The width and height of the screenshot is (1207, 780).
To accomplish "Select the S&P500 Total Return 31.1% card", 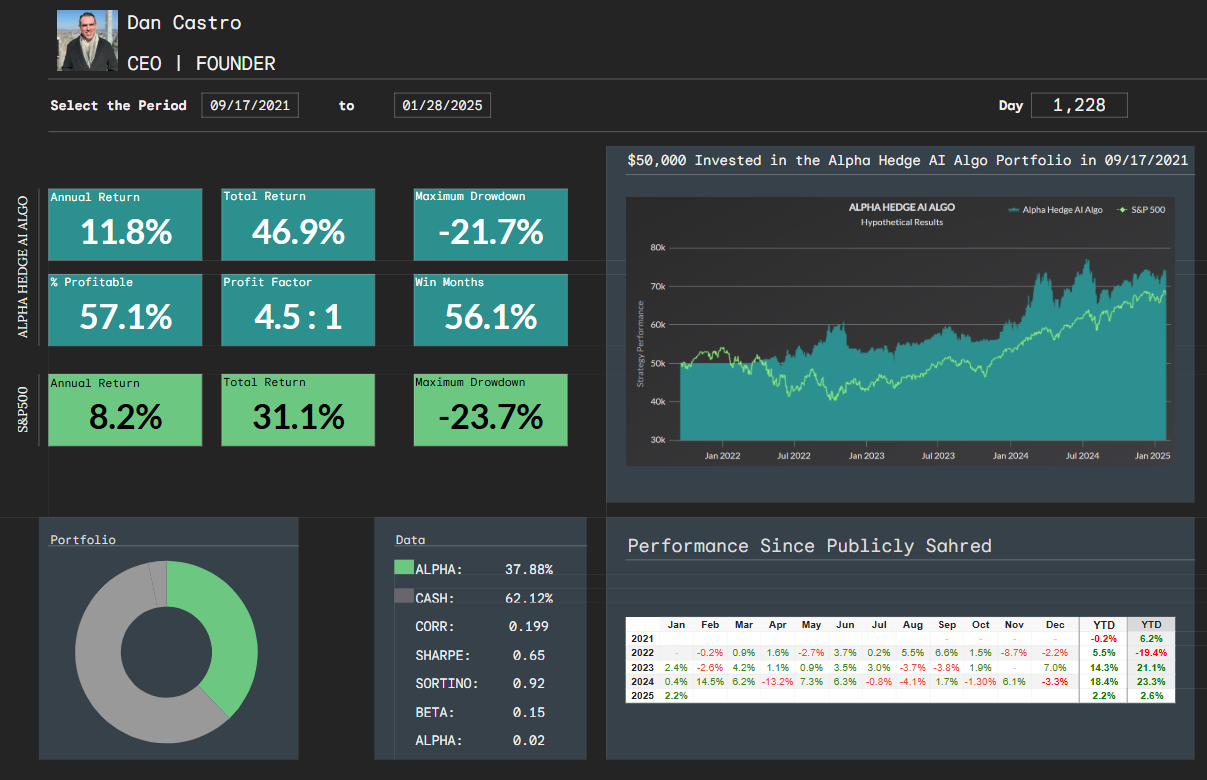I will tap(298, 410).
